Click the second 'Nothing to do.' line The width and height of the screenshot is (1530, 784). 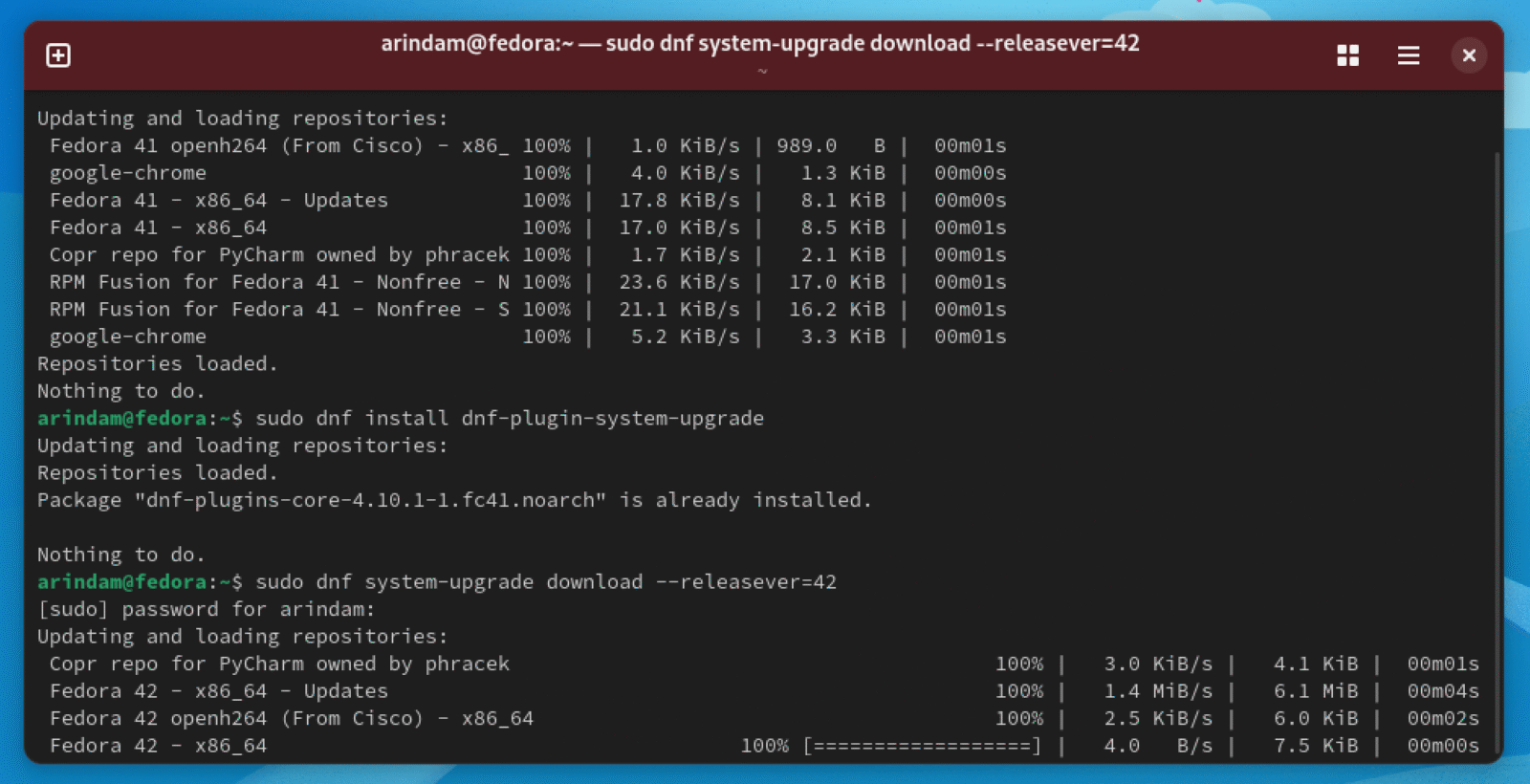click(121, 555)
